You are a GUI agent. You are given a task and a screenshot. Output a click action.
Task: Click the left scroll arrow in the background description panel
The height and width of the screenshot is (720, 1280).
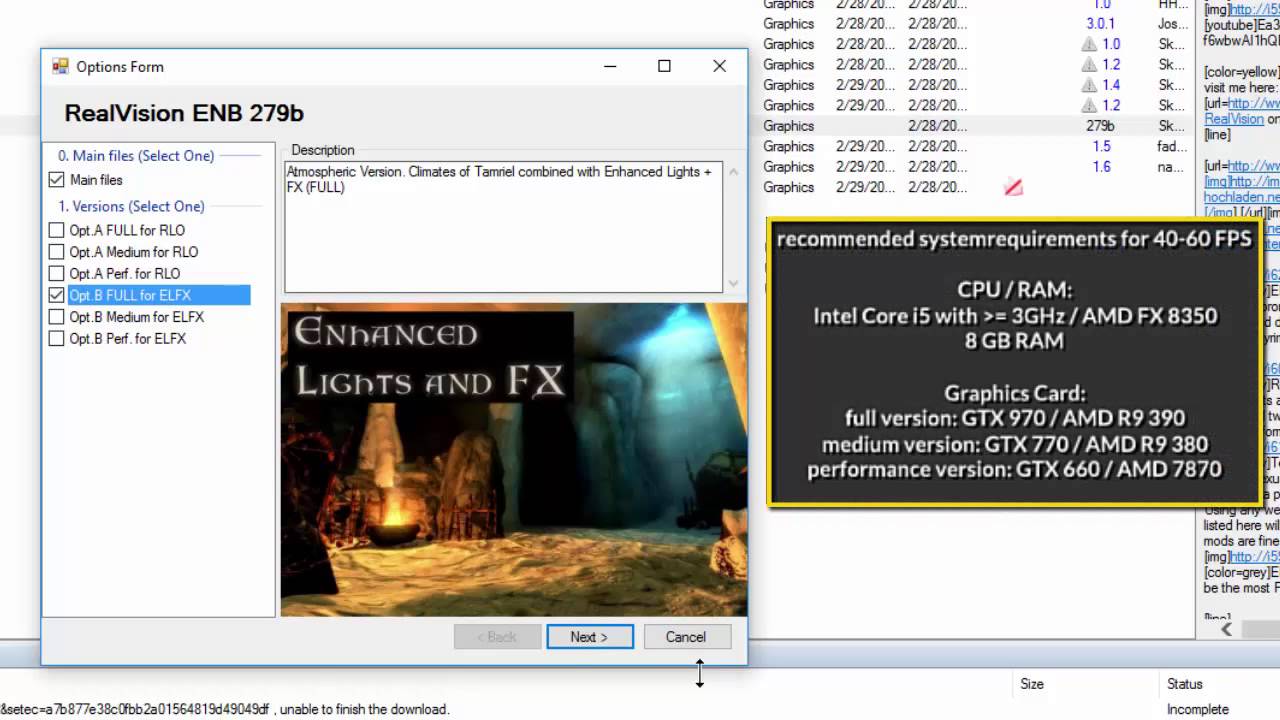(1226, 629)
